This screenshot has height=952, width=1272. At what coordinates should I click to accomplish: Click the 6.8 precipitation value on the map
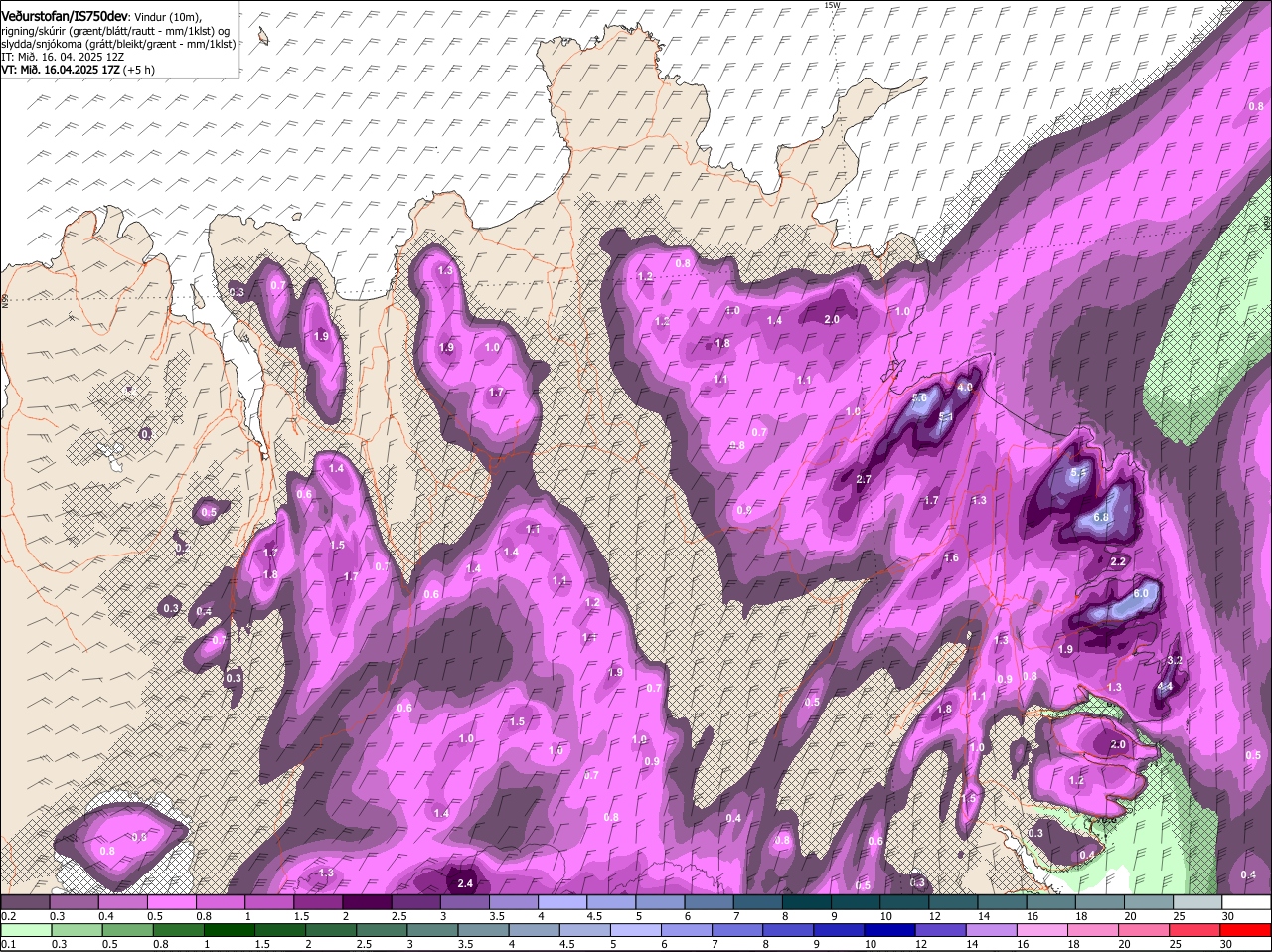click(x=1101, y=517)
